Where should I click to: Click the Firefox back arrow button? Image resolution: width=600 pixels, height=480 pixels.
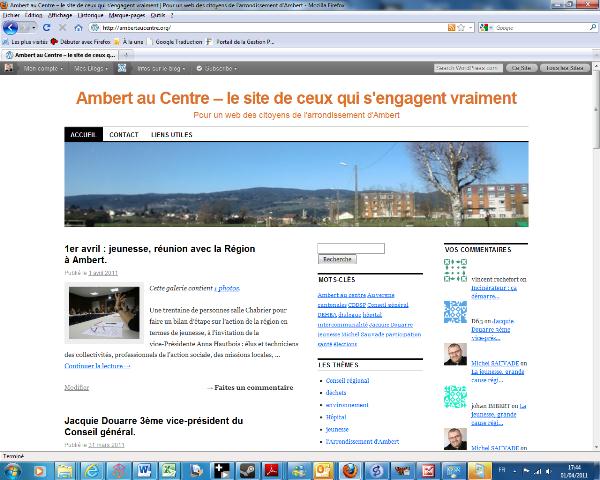pyautogui.click(x=10, y=28)
